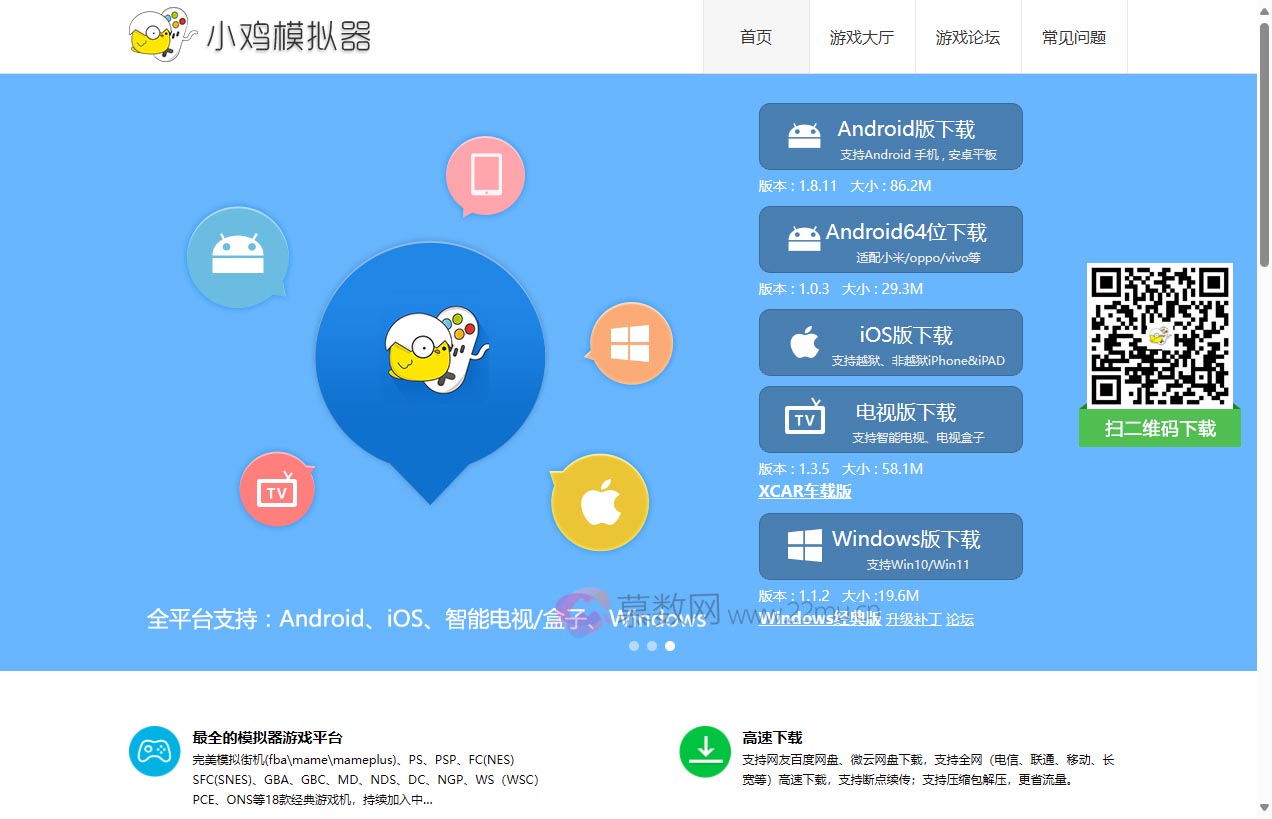Click the light-blue Android bubble icon
The image size is (1272, 819).
tap(237, 256)
